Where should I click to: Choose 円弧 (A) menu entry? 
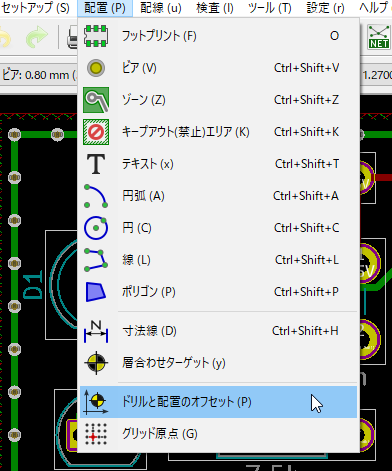coord(218,196)
